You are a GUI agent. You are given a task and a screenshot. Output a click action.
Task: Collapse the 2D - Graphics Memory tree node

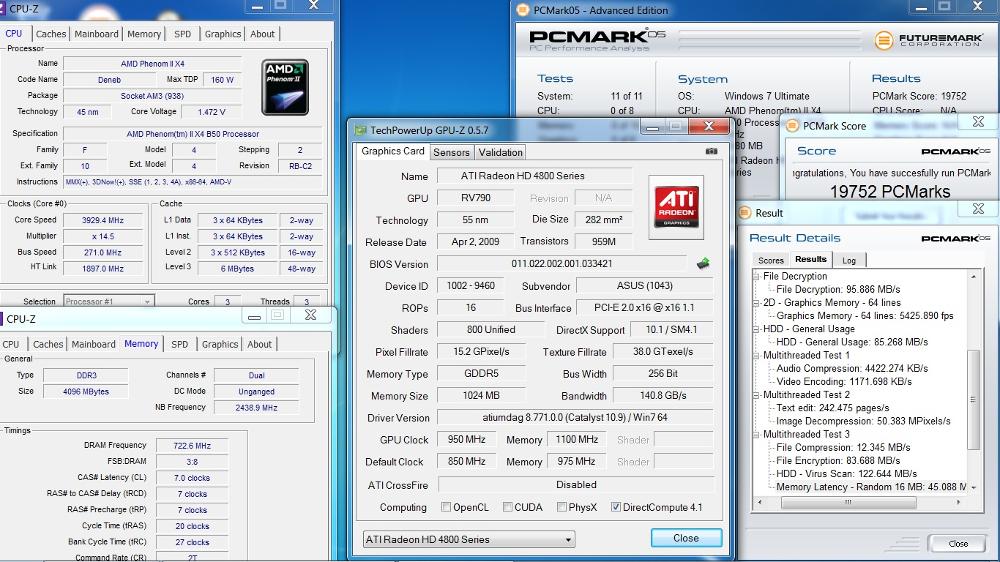[x=757, y=302]
